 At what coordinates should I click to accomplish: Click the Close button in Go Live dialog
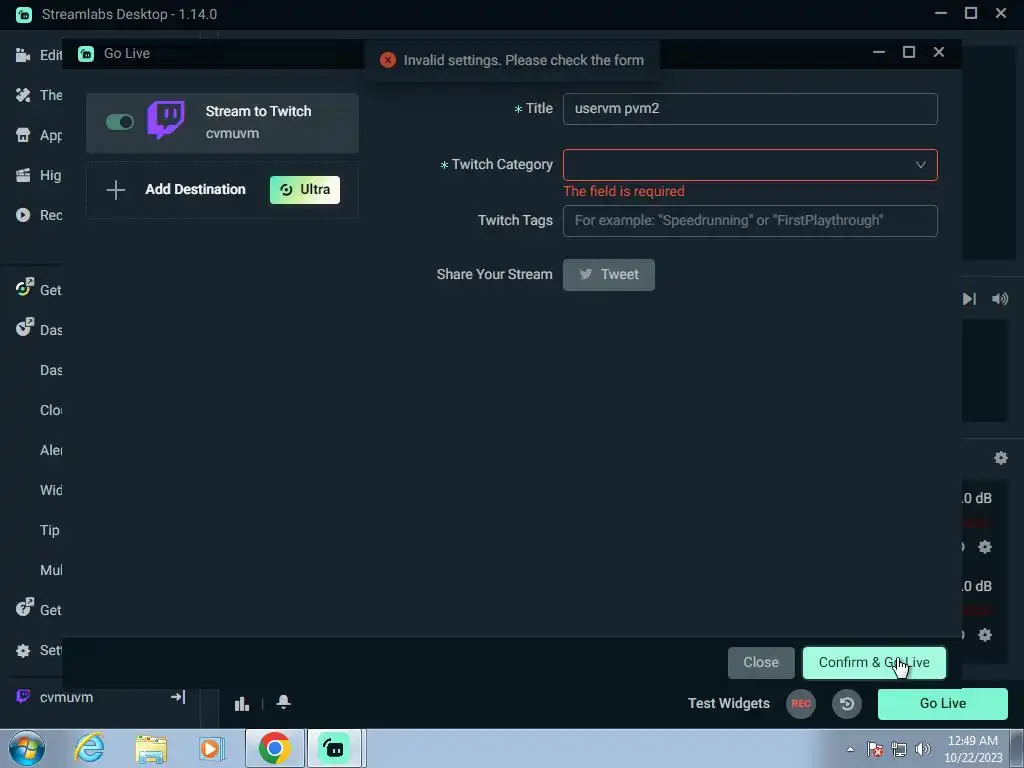[761, 663]
